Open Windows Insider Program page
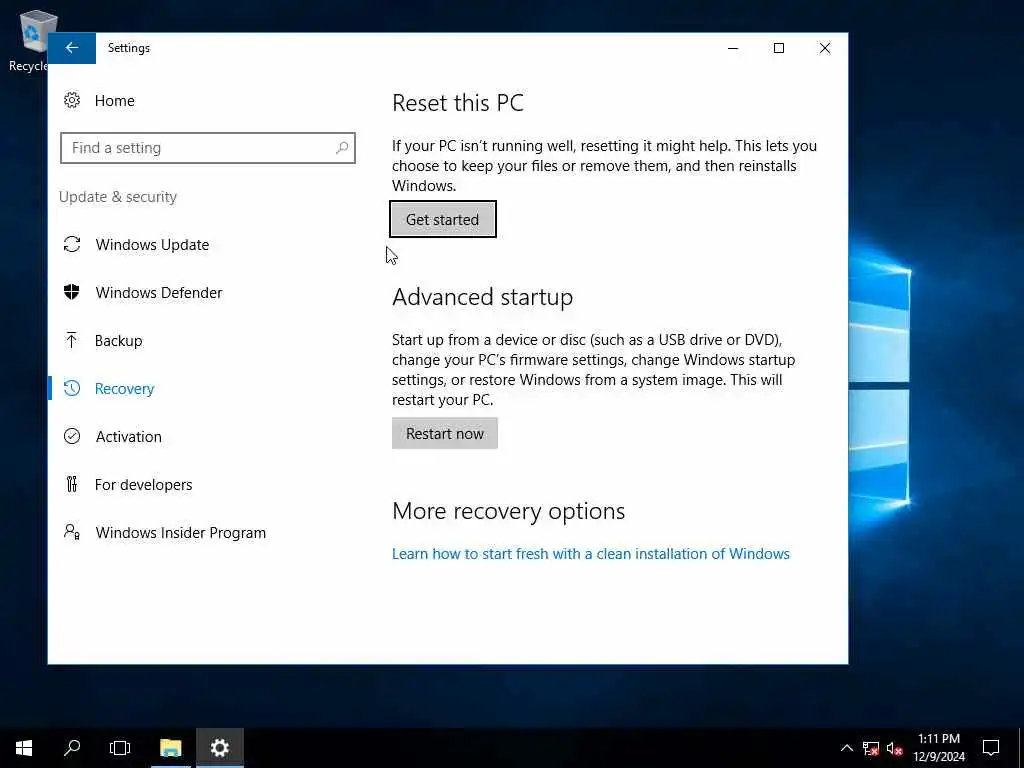The width and height of the screenshot is (1024, 768). (x=181, y=533)
